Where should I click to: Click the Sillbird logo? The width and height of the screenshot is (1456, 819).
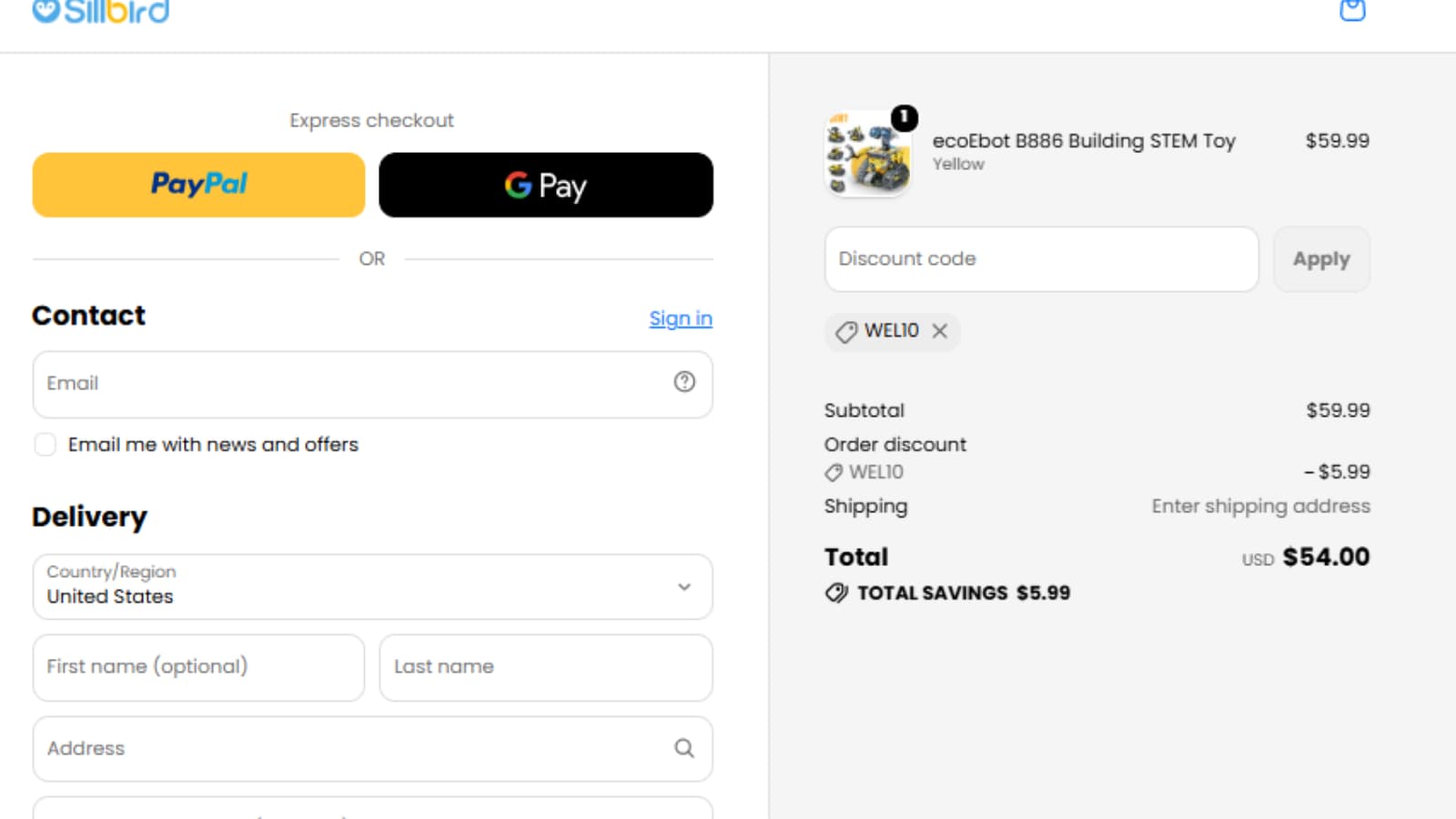coord(100,11)
